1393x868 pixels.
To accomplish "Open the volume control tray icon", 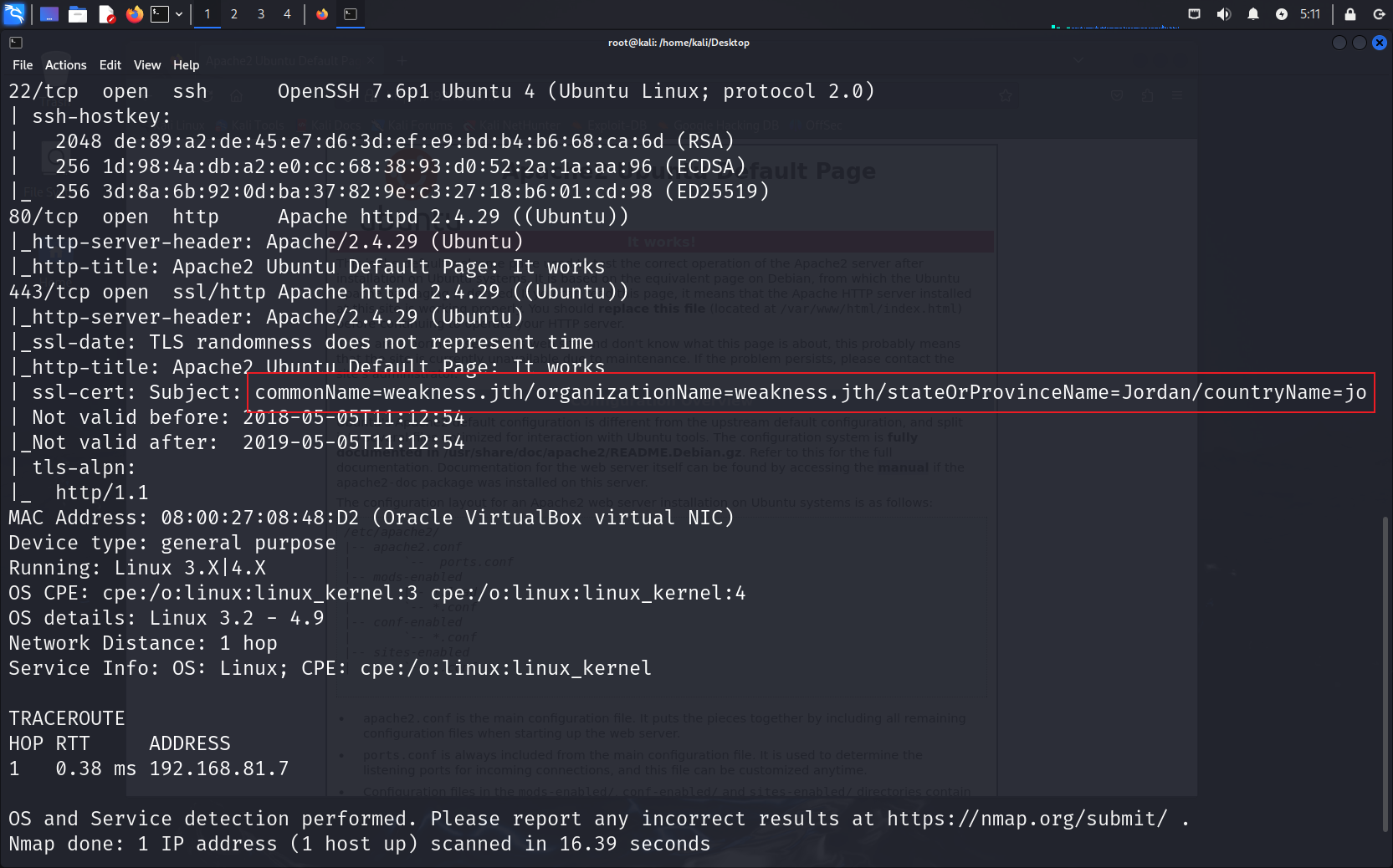I will coord(1224,14).
